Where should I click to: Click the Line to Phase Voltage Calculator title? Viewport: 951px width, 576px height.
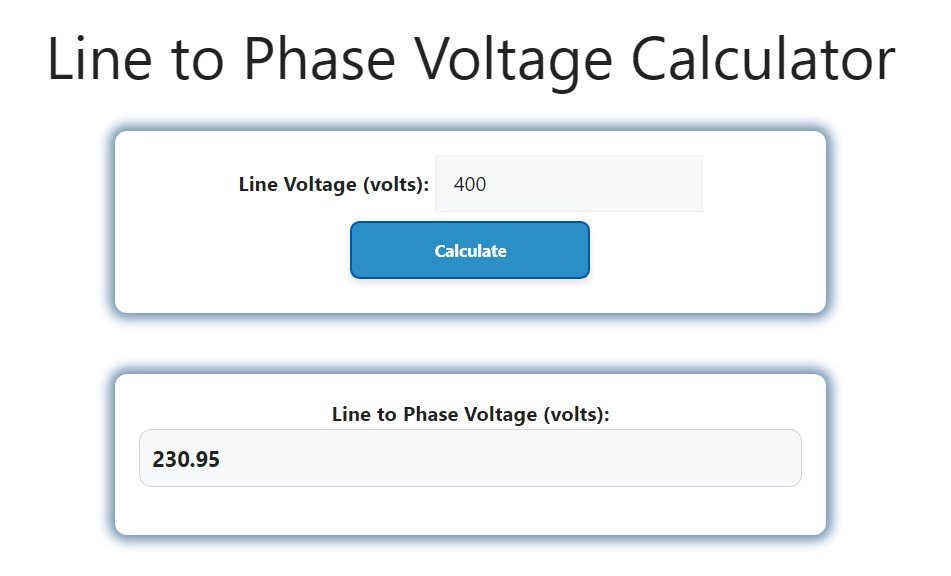click(470, 59)
